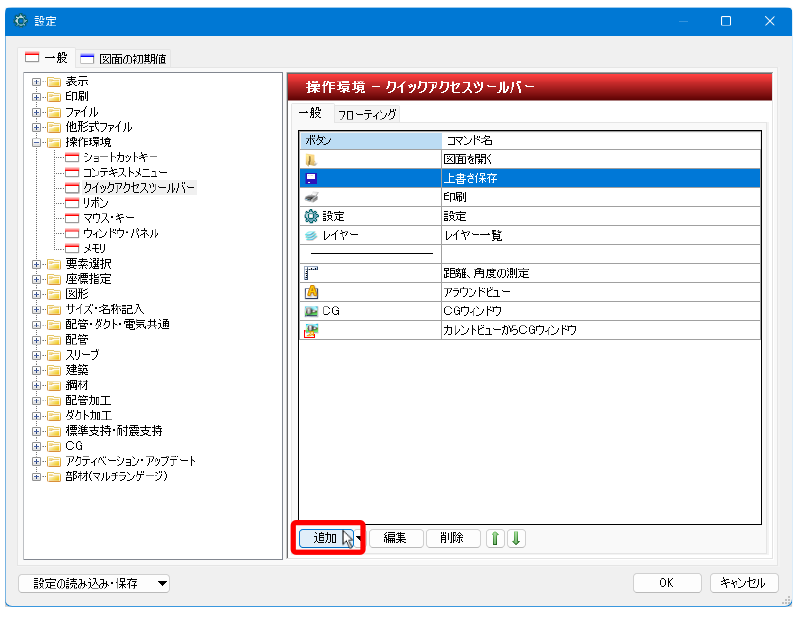811x620 pixels.
Task: Click the folder icon next to 表示
Action: tap(54, 82)
